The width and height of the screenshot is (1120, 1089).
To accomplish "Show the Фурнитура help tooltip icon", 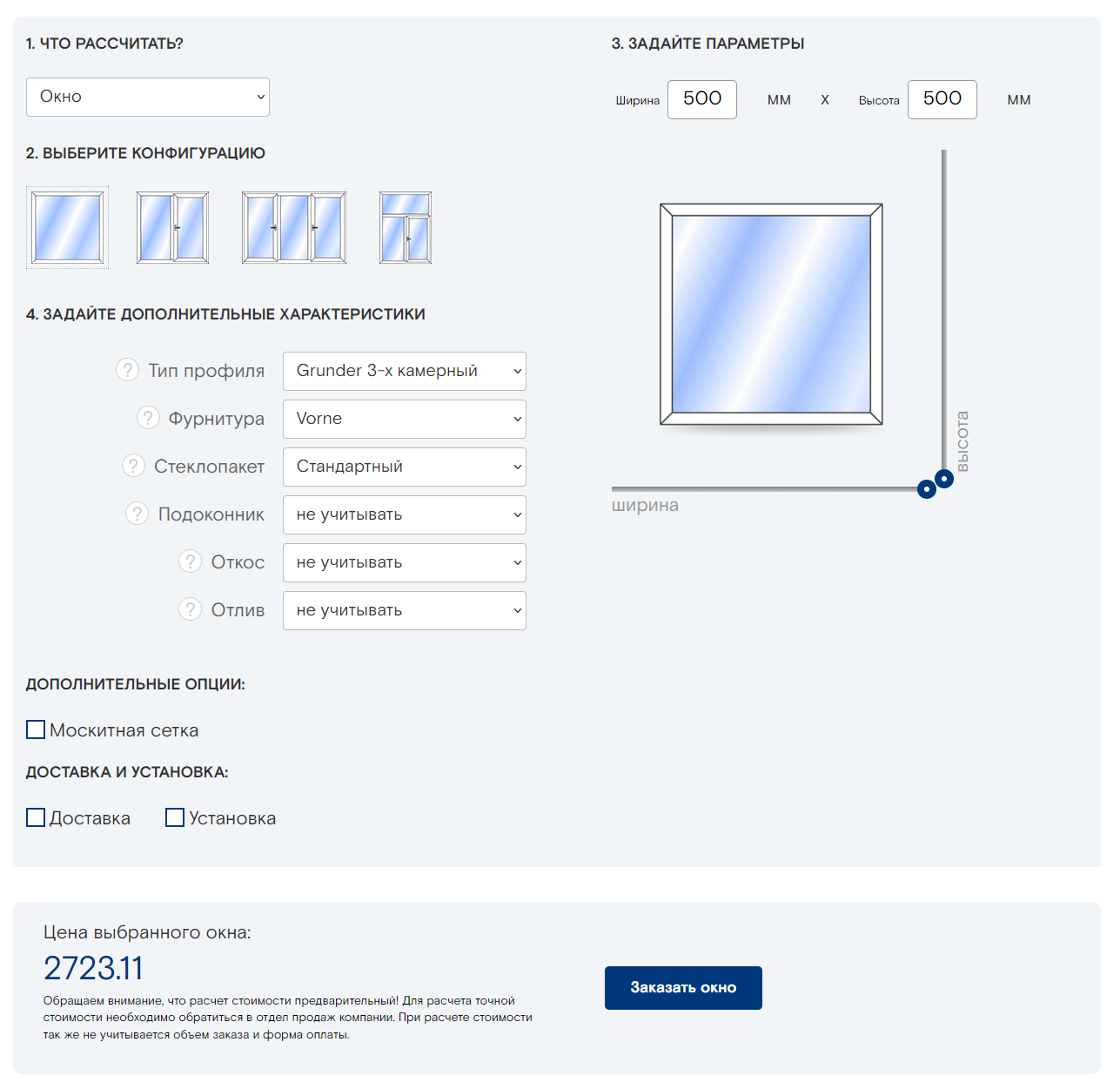I will 148,418.
